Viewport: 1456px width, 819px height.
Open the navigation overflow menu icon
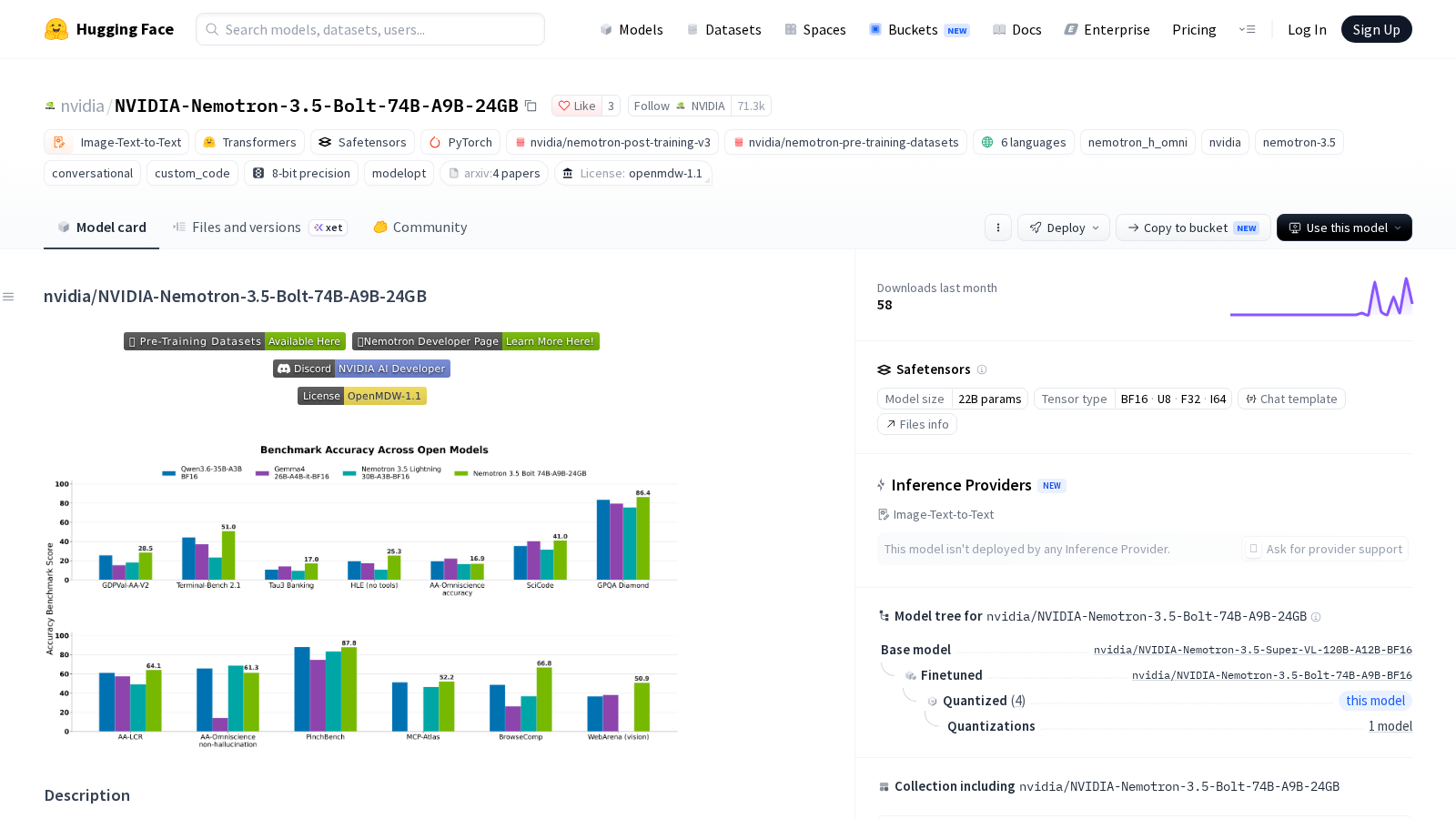1247,29
